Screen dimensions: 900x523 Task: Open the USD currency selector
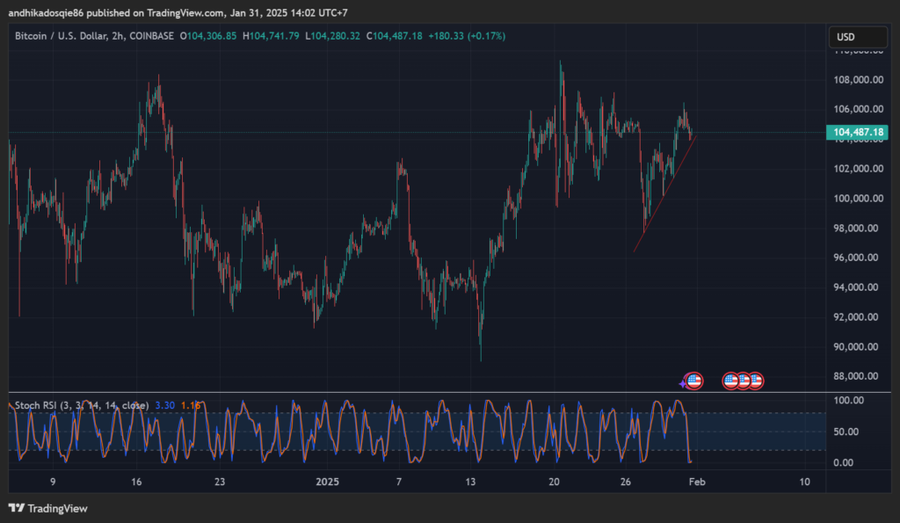(x=858, y=37)
